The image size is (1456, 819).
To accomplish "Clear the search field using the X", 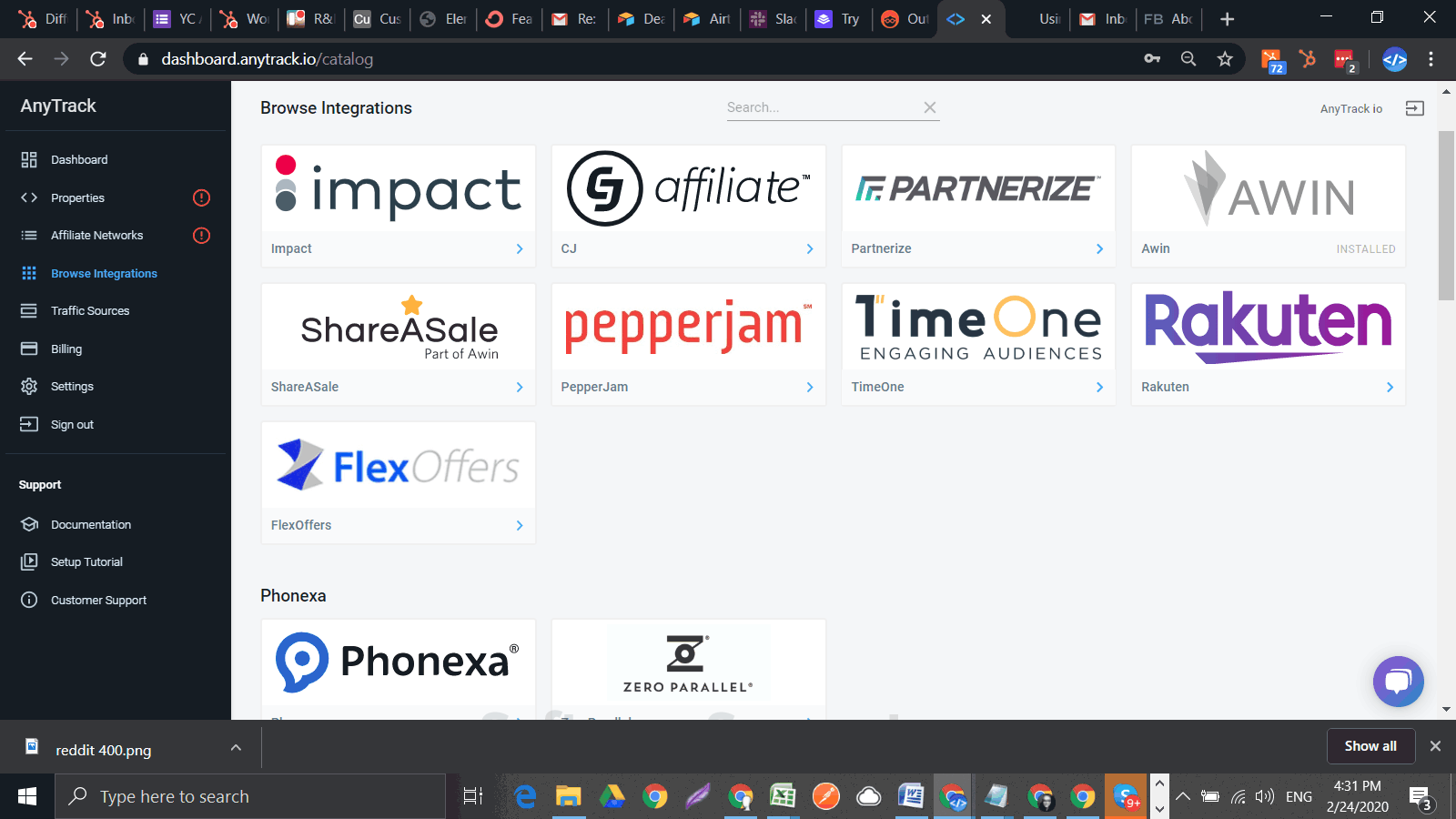I will pyautogui.click(x=930, y=106).
